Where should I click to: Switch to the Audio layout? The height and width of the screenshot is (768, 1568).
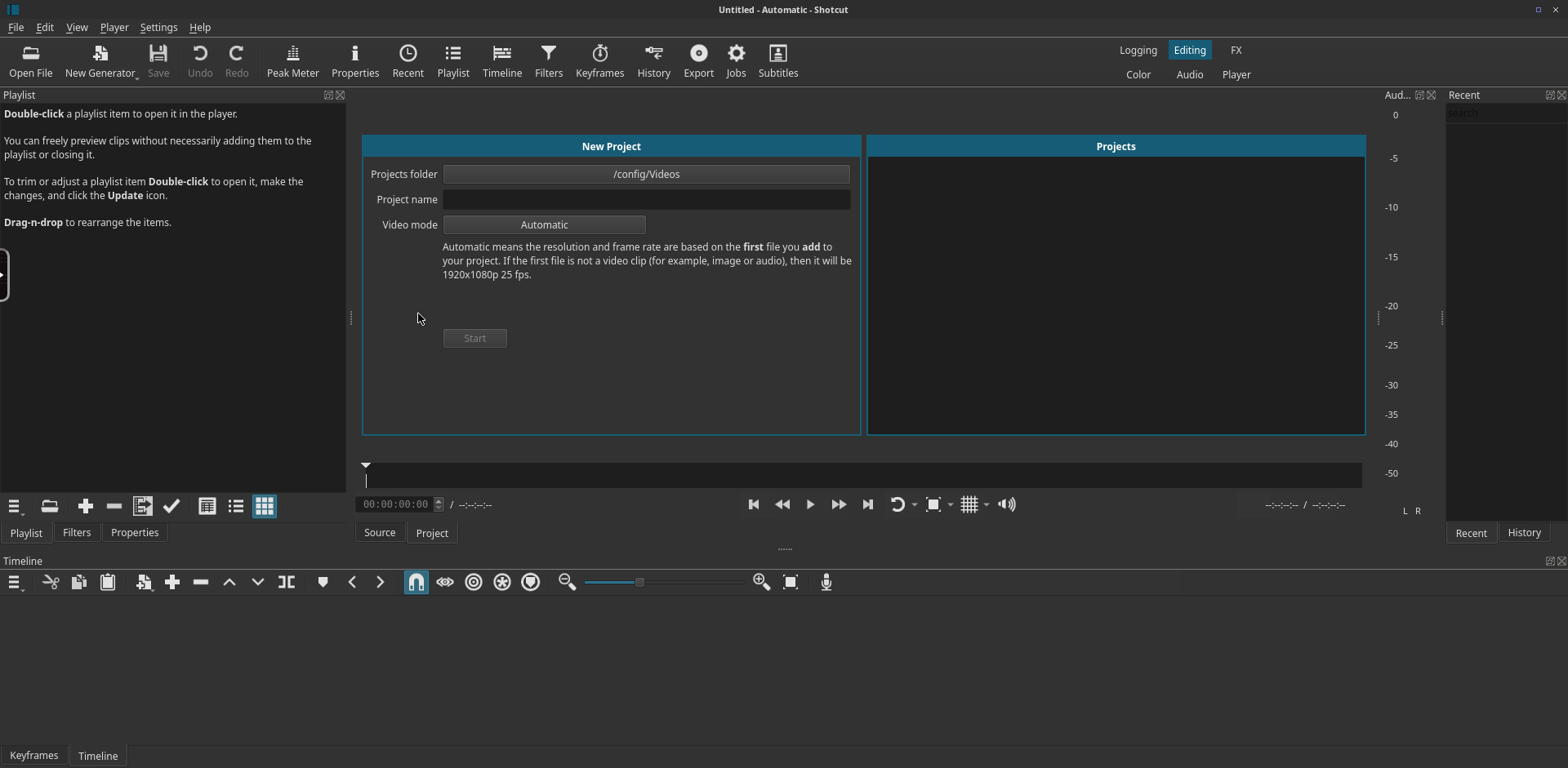click(1190, 75)
